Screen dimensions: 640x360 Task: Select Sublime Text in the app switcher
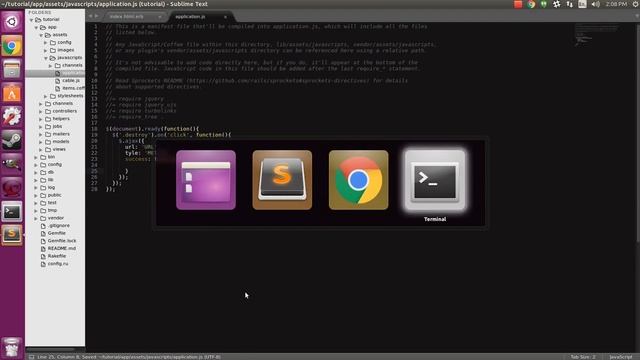282,180
